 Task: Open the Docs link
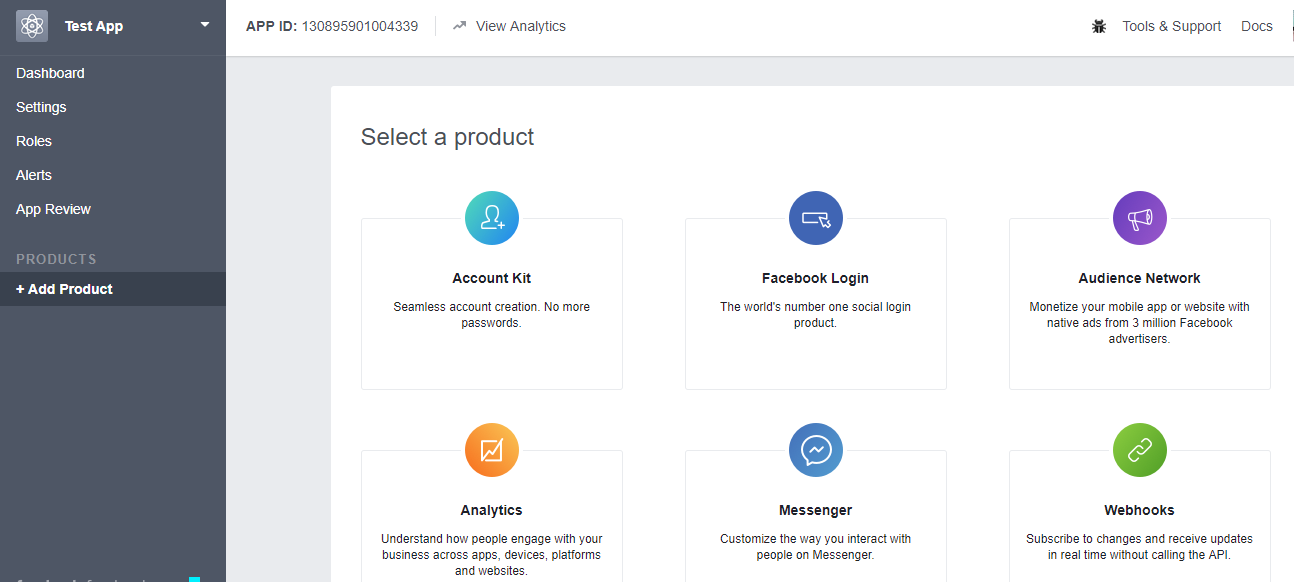click(x=1257, y=26)
